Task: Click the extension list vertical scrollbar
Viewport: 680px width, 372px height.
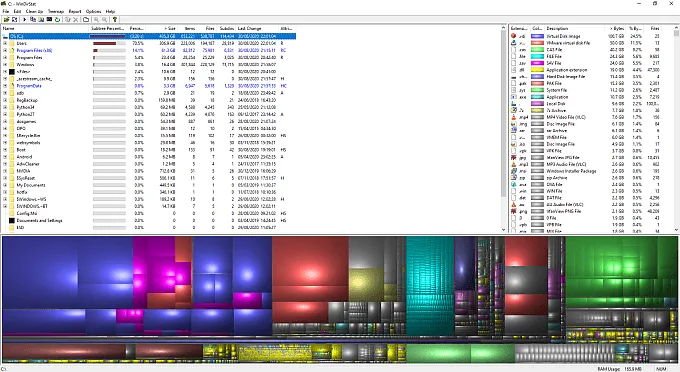Action: (676, 129)
